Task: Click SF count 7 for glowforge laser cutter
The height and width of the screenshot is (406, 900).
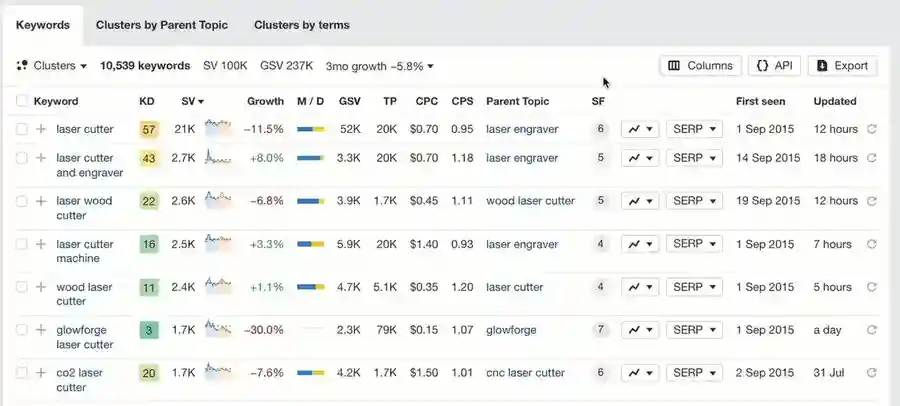Action: coord(600,330)
